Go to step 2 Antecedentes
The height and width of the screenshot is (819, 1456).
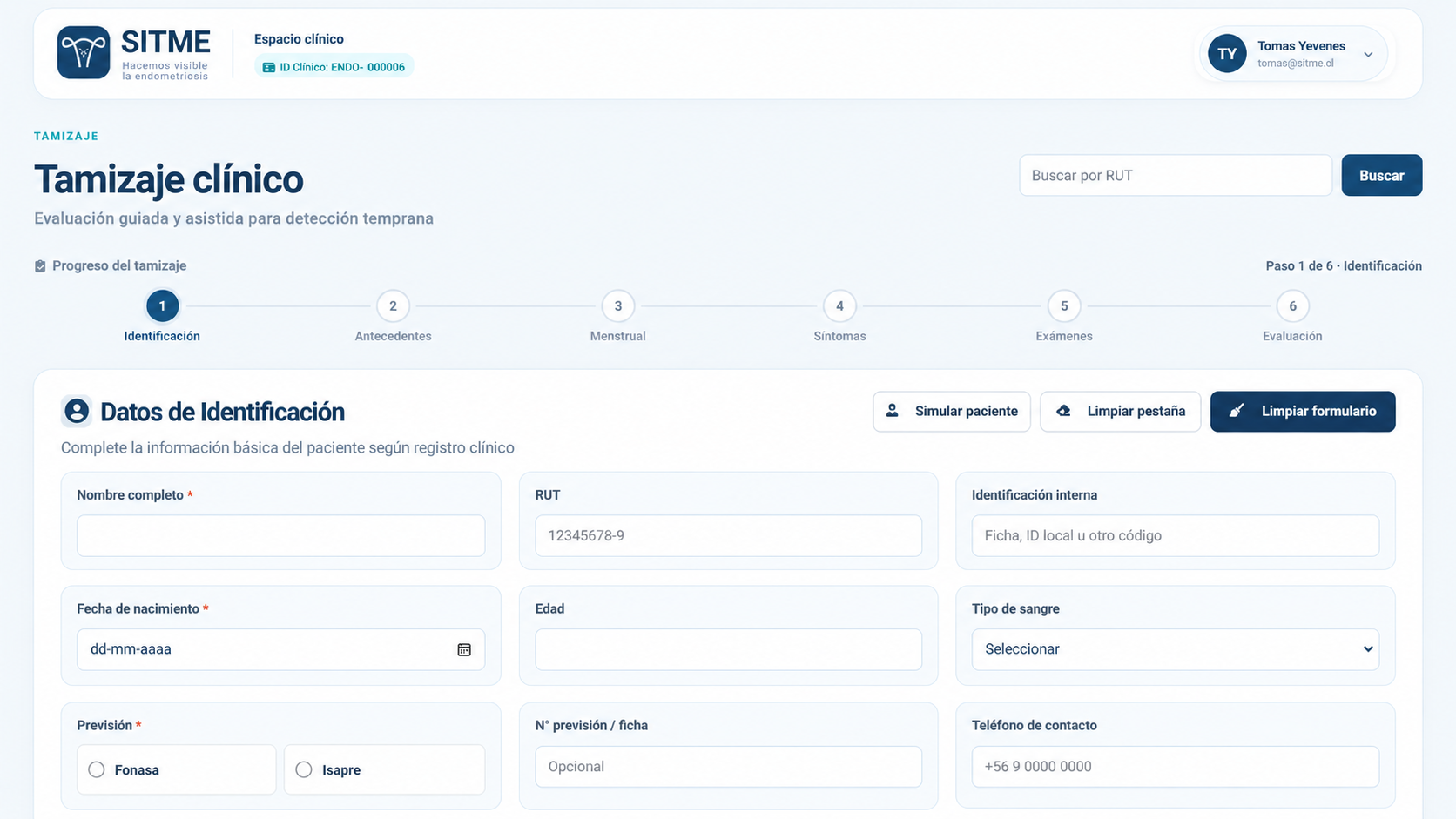click(x=393, y=306)
